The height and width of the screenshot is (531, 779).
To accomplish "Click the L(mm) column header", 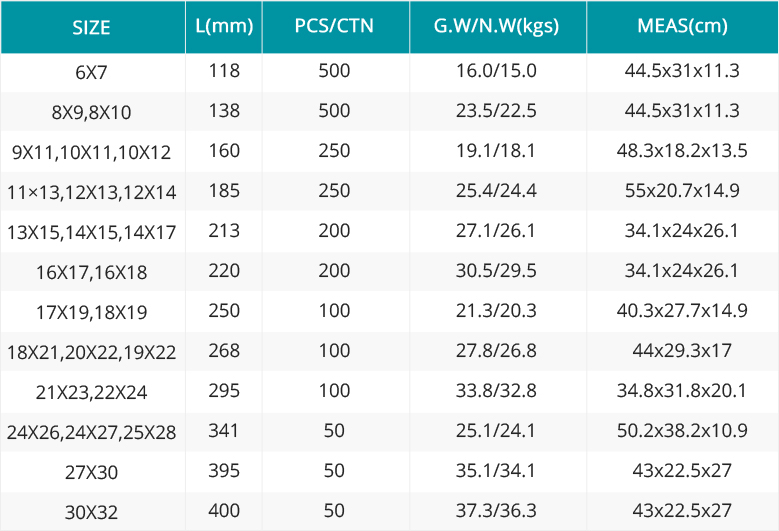I will pyautogui.click(x=224, y=26).
